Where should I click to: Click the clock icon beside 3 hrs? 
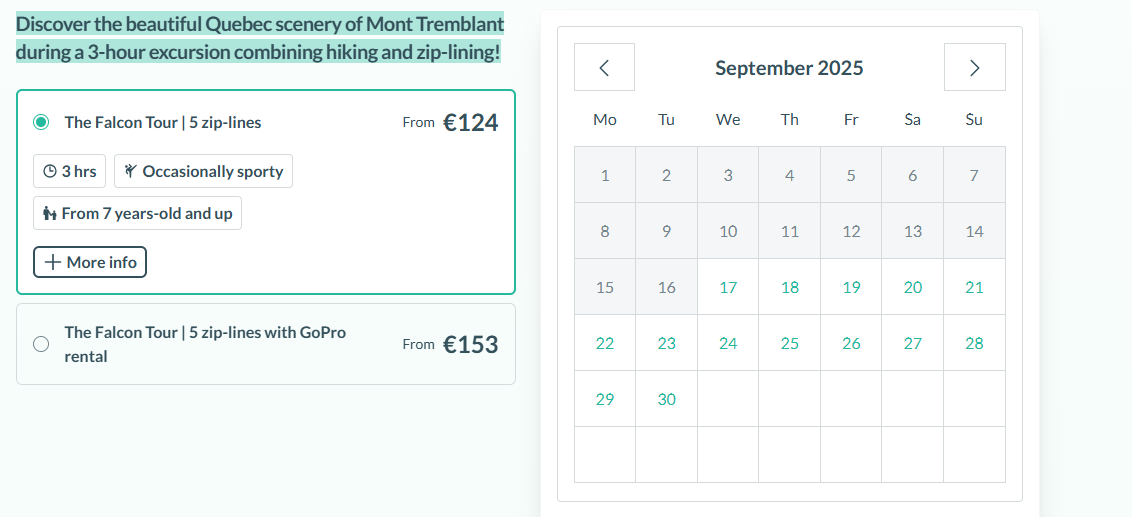(50, 172)
